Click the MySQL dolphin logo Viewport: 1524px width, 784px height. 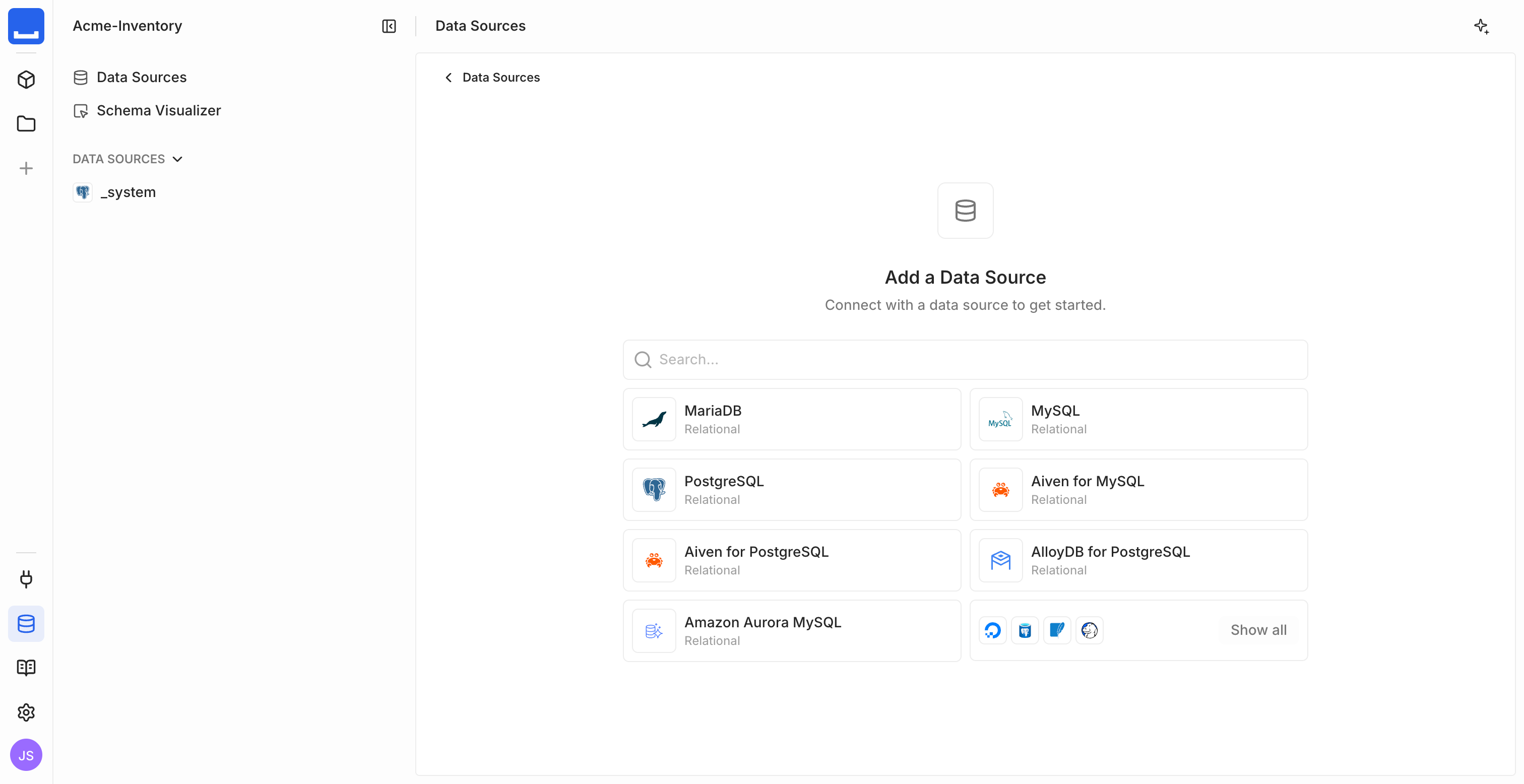1000,419
